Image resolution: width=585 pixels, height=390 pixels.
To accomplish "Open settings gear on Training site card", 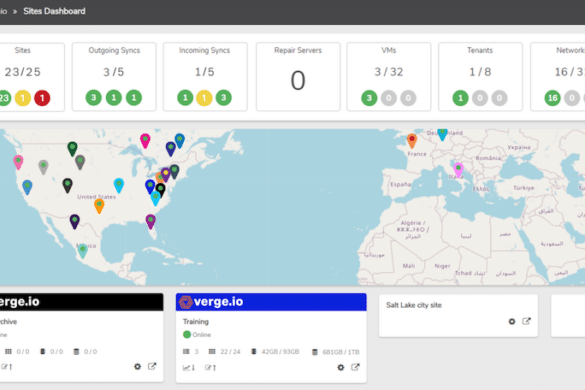I will 341,368.
